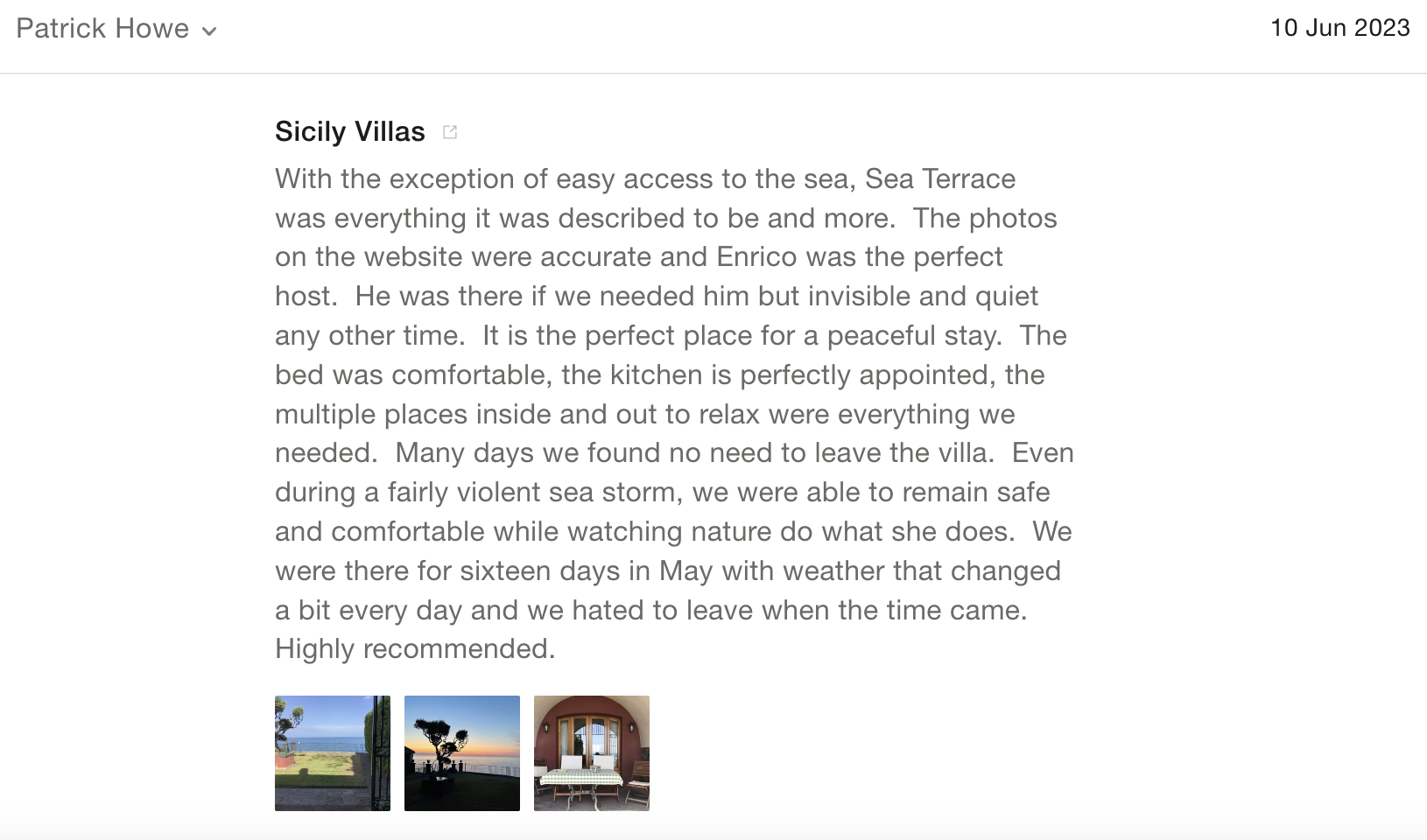The width and height of the screenshot is (1427, 840).
Task: Click the 10 Jun 2023 date
Action: pyautogui.click(x=1339, y=28)
